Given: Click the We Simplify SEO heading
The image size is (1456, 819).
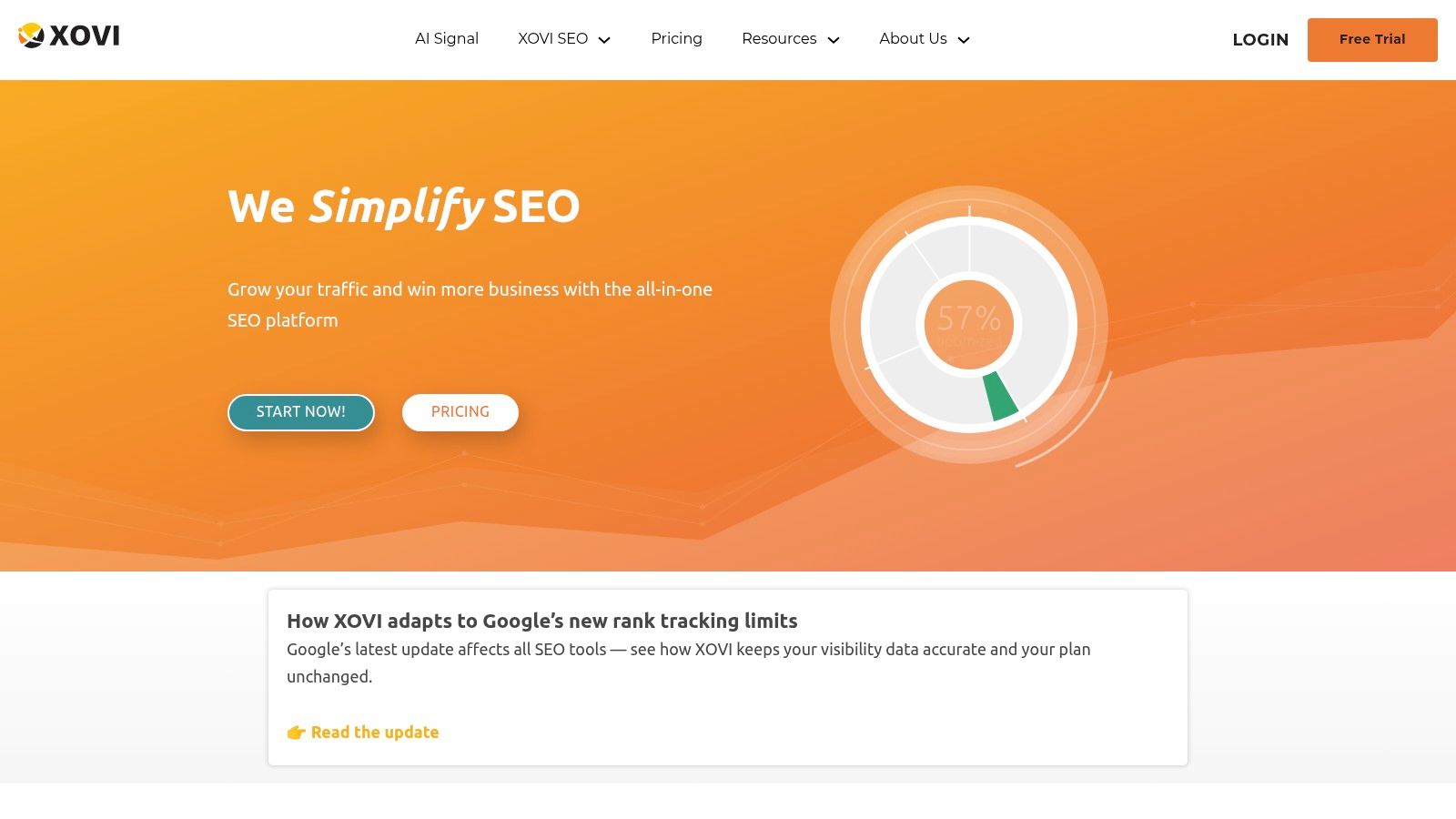Looking at the screenshot, I should pyautogui.click(x=403, y=207).
